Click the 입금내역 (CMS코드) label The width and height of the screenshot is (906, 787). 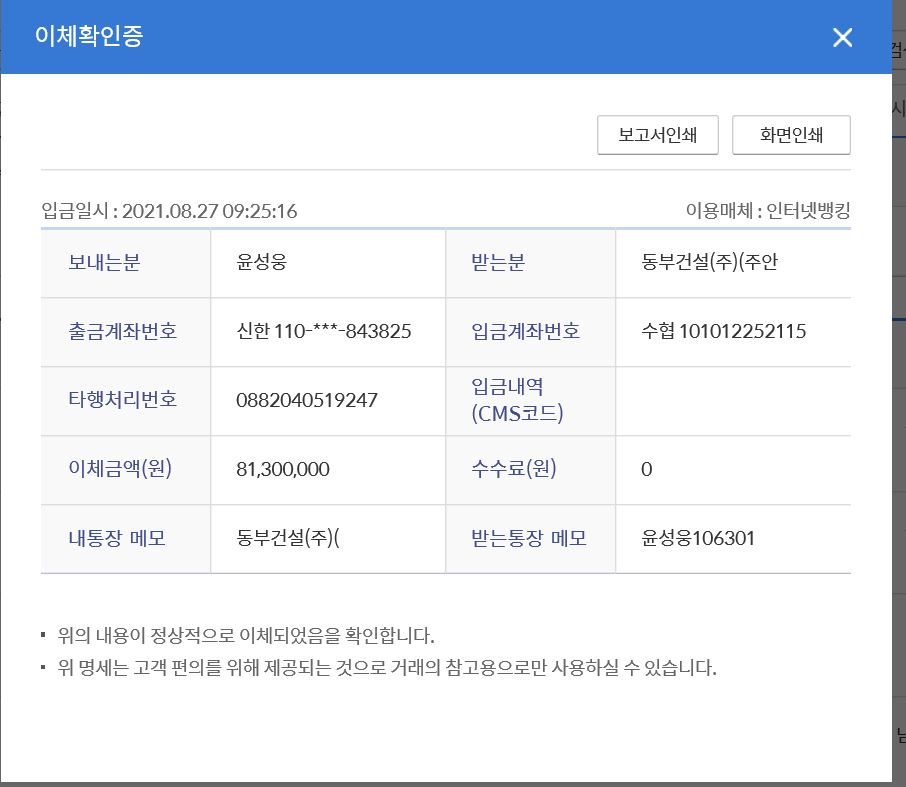[x=517, y=400]
